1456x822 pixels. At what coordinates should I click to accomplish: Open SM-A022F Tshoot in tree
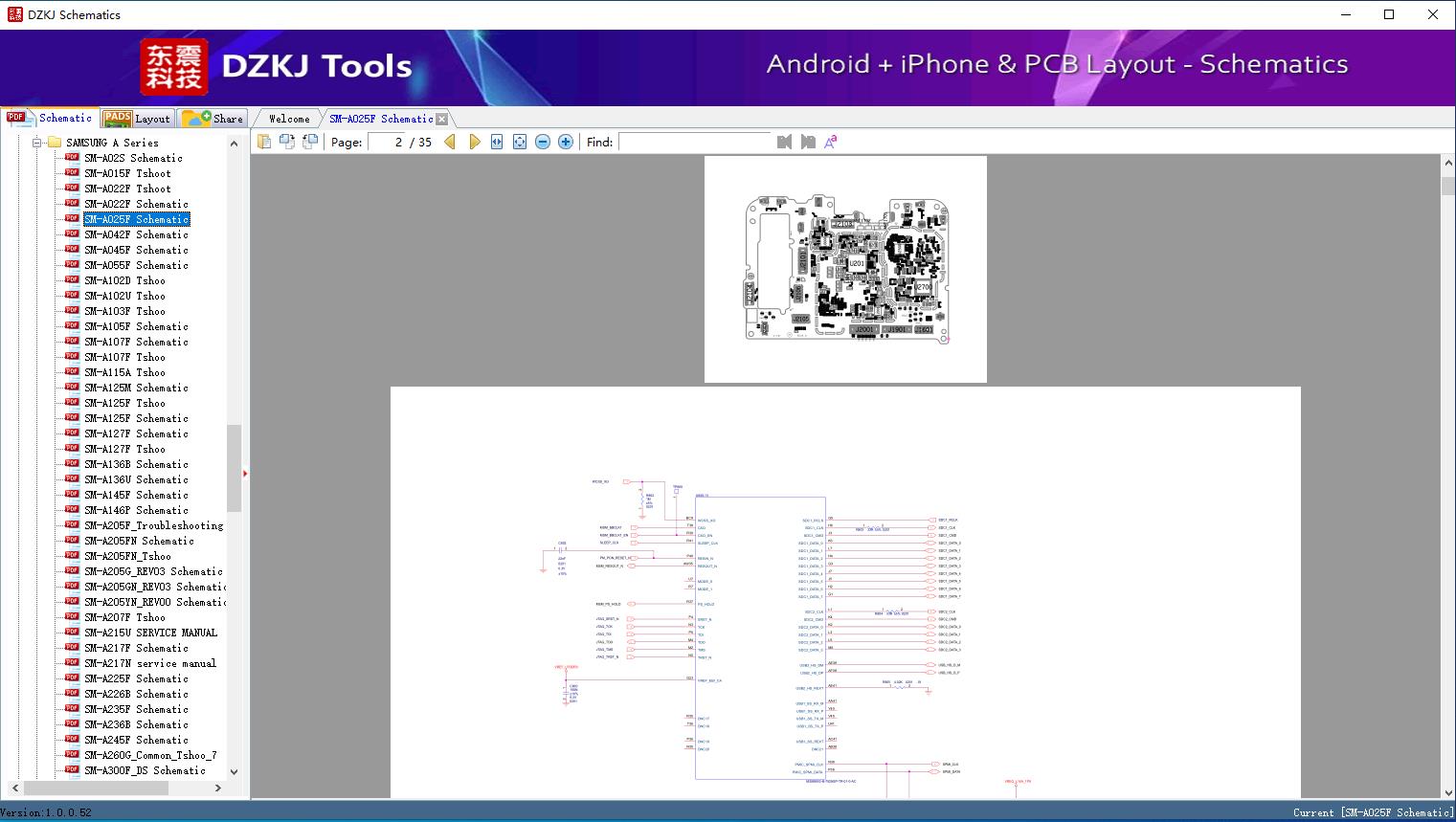(x=127, y=189)
